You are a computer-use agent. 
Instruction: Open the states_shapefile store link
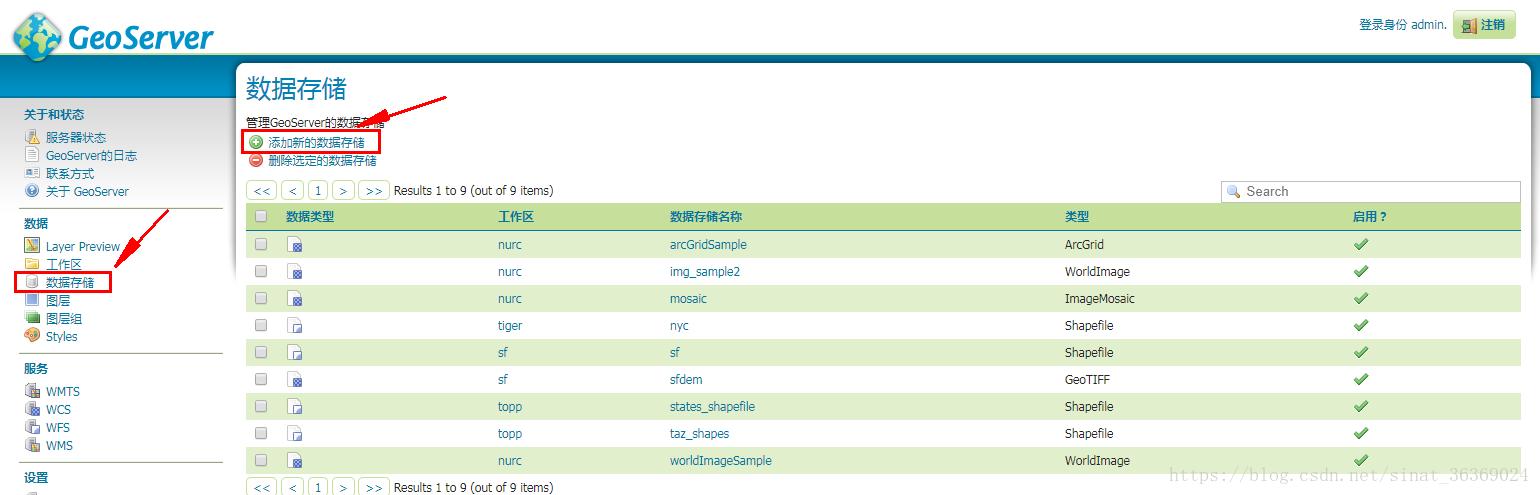click(712, 406)
